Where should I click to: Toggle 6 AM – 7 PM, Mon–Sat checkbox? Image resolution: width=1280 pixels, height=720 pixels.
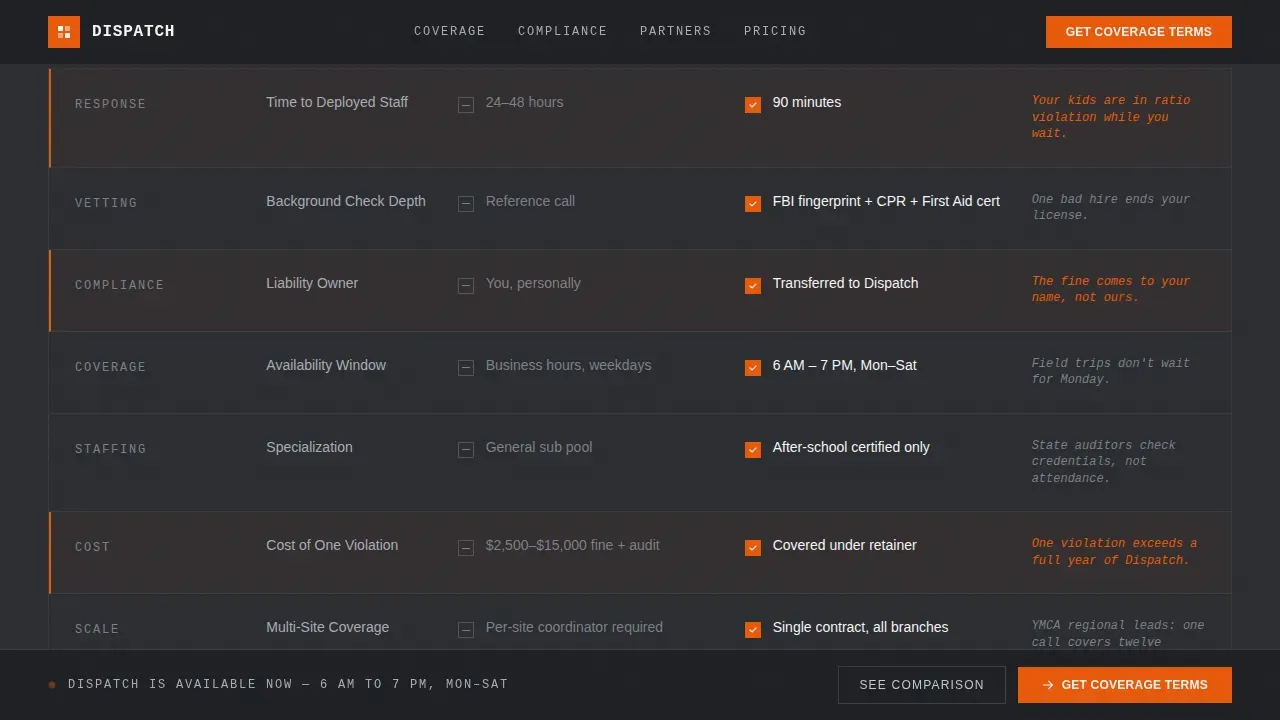point(753,367)
